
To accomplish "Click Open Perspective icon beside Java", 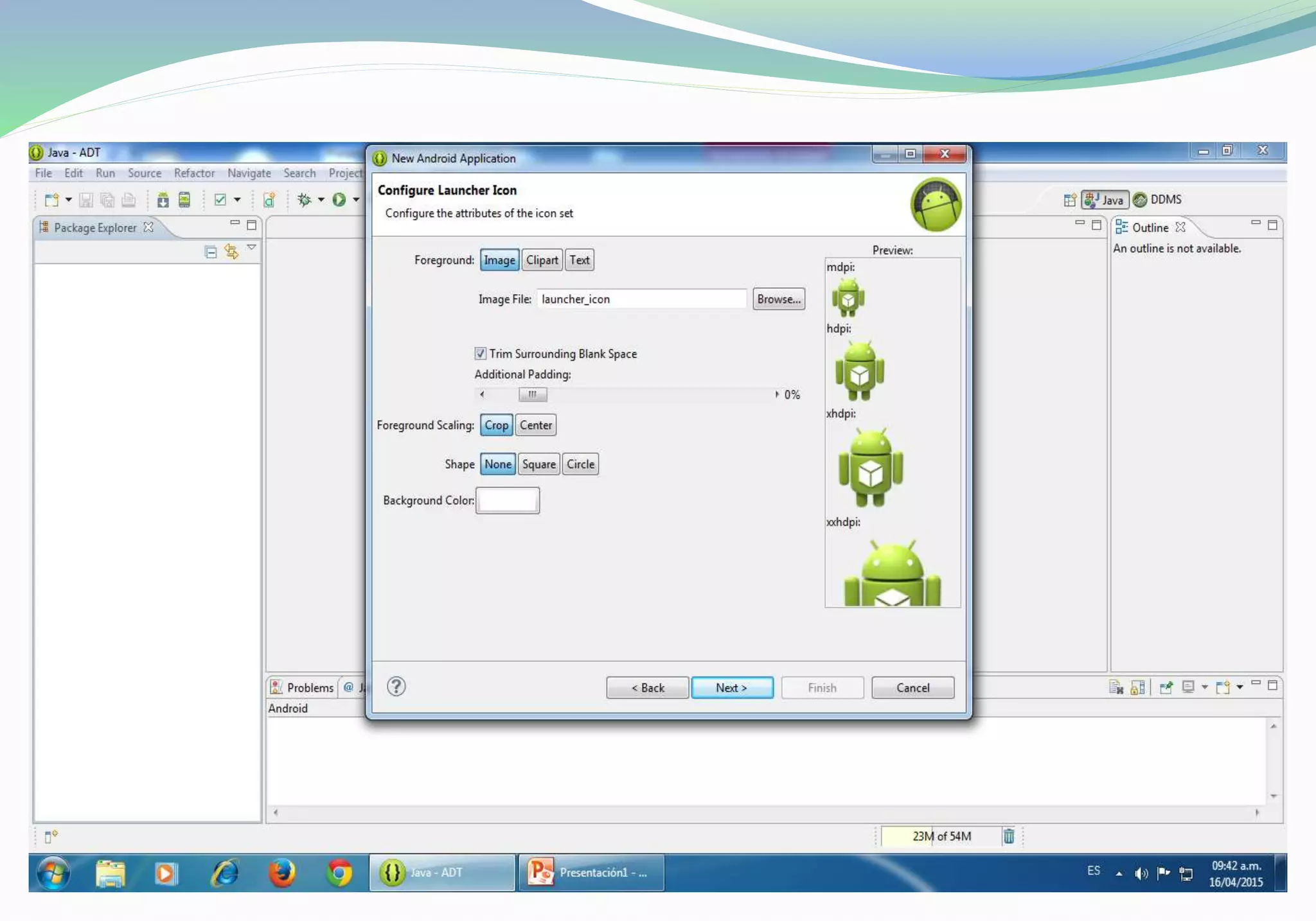I will point(1069,200).
